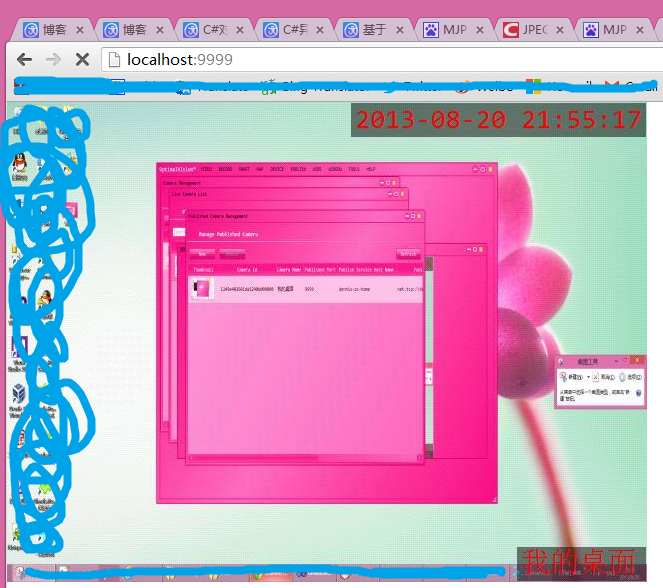Click the camera thumbnail in the published list
Screen dimensions: 663x588
(x=203, y=289)
